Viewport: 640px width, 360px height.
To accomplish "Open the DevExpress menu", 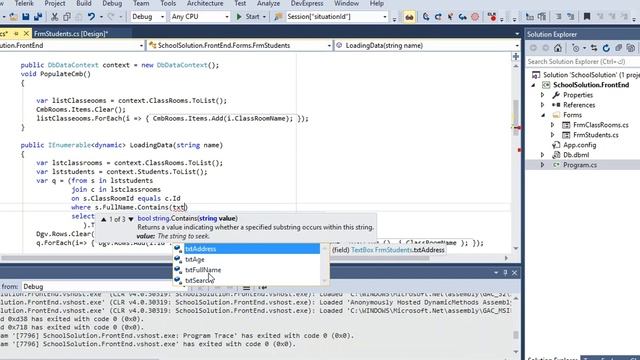I will (x=307, y=4).
